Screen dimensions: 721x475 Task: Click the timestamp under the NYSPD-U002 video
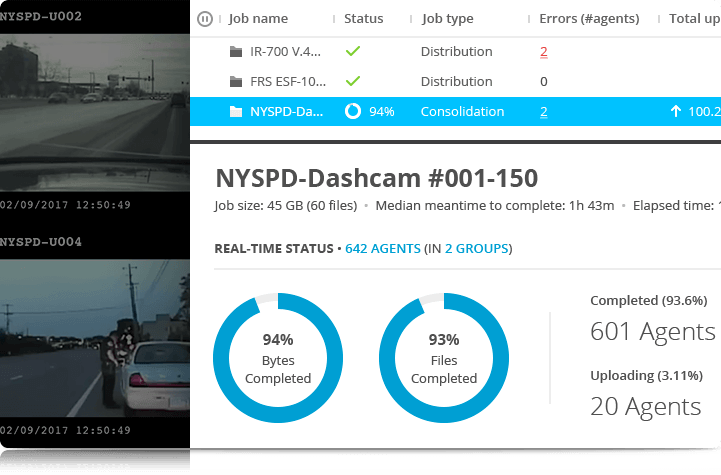tap(65, 205)
